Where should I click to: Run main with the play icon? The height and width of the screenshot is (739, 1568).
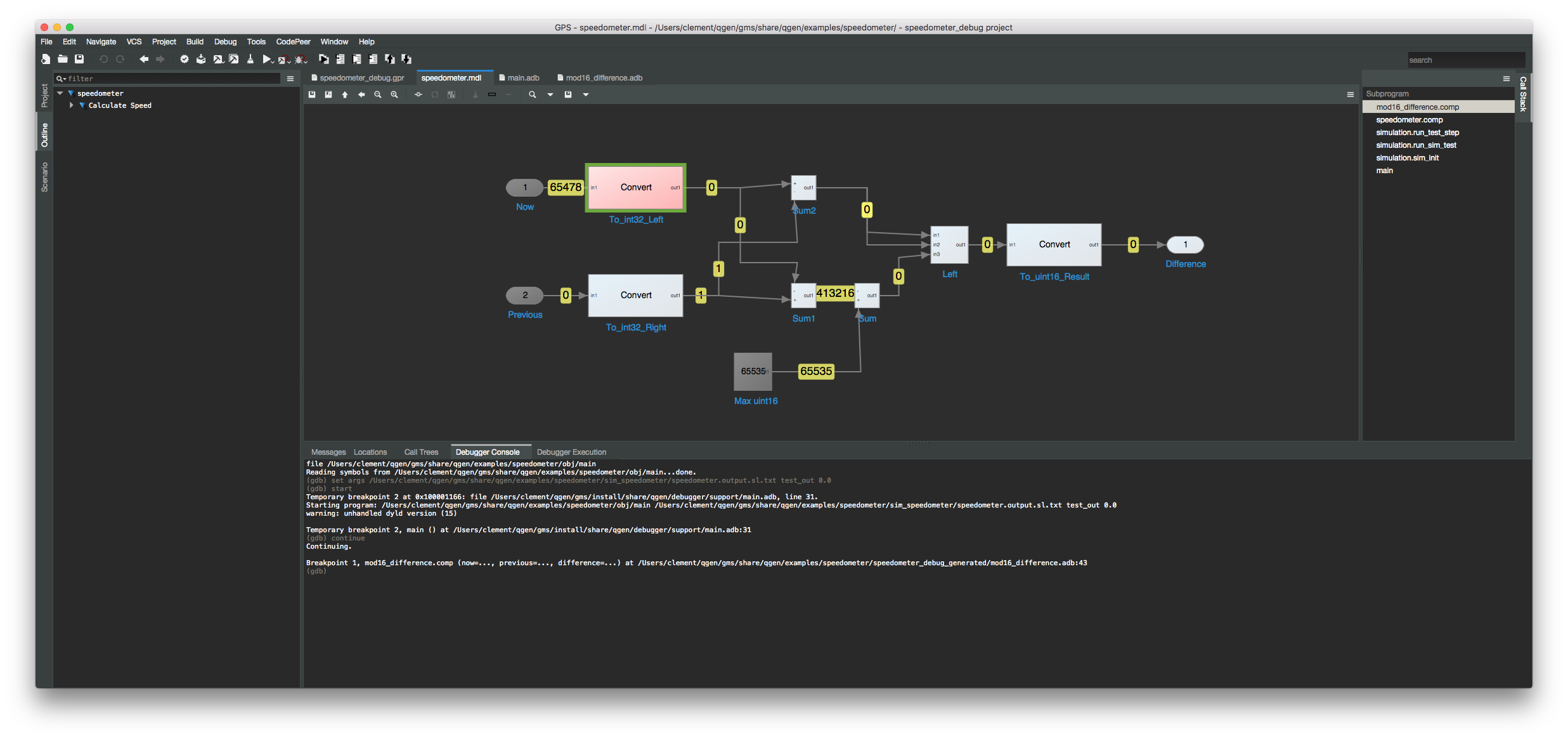tap(268, 59)
